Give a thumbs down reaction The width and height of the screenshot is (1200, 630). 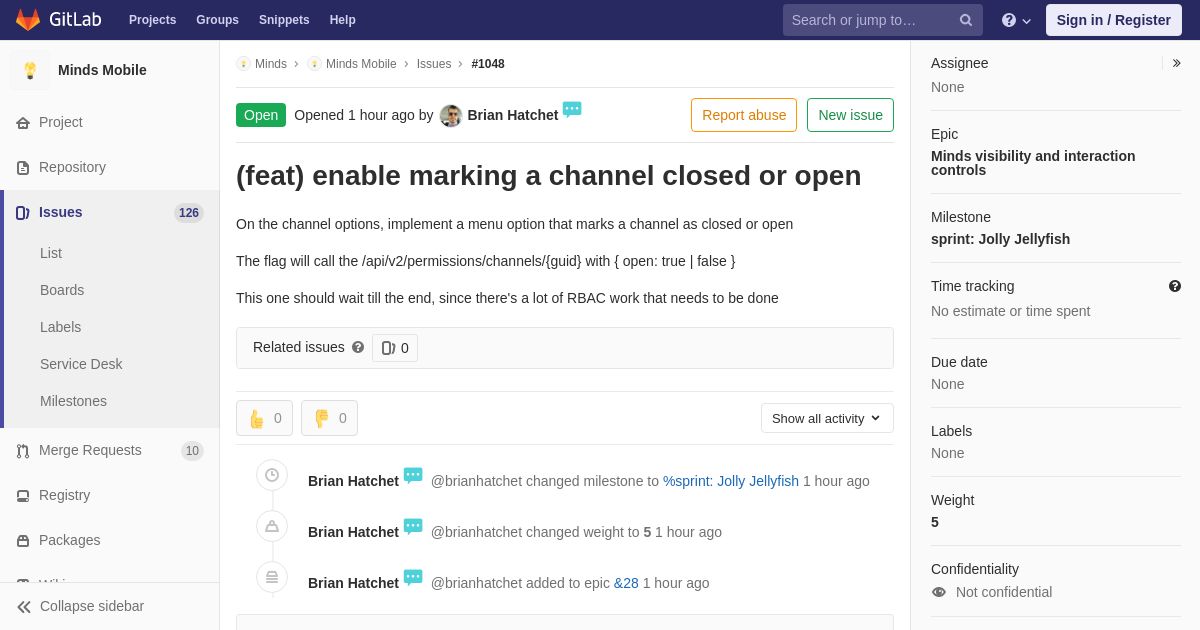[329, 418]
